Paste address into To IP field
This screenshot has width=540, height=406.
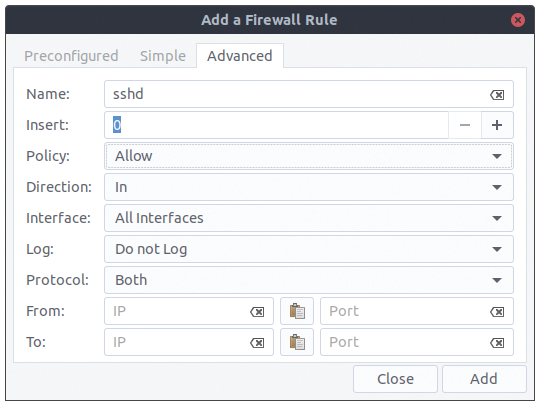[x=297, y=342]
